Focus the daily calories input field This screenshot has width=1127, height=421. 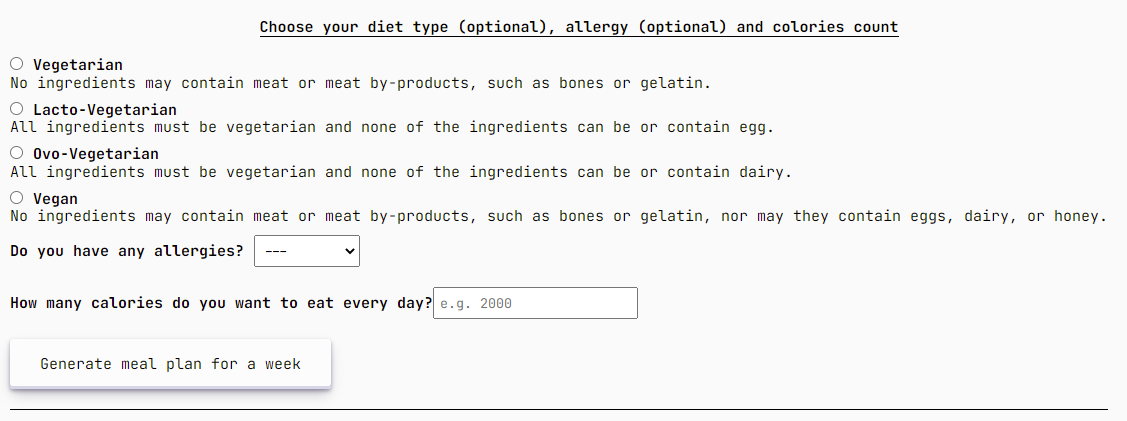(535, 303)
